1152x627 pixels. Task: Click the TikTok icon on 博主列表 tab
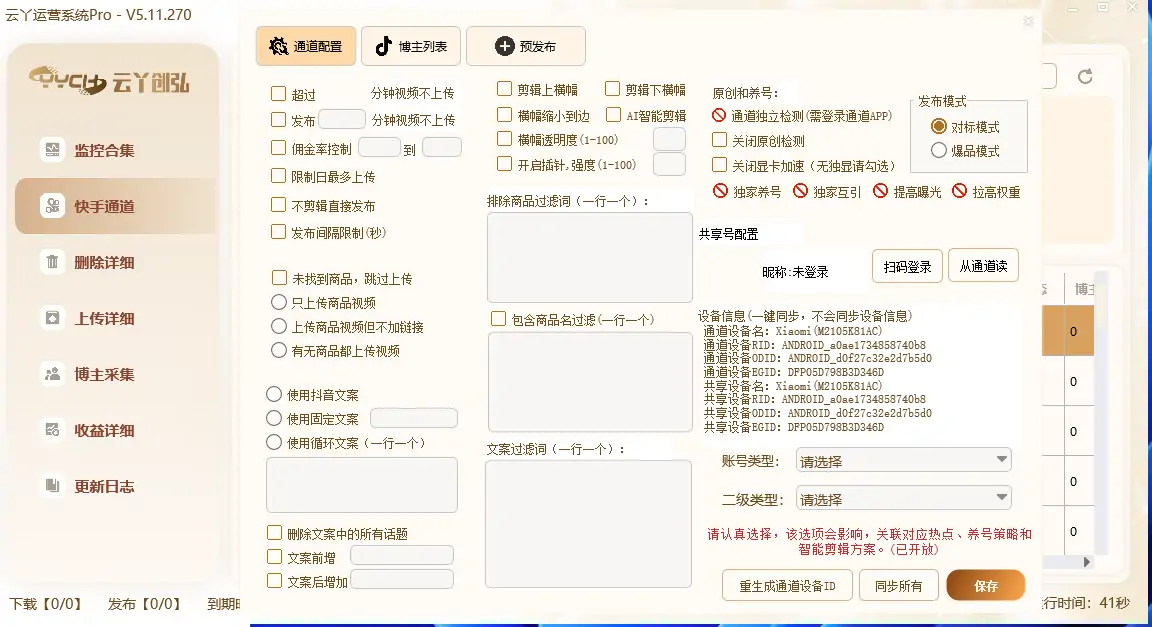coord(383,46)
